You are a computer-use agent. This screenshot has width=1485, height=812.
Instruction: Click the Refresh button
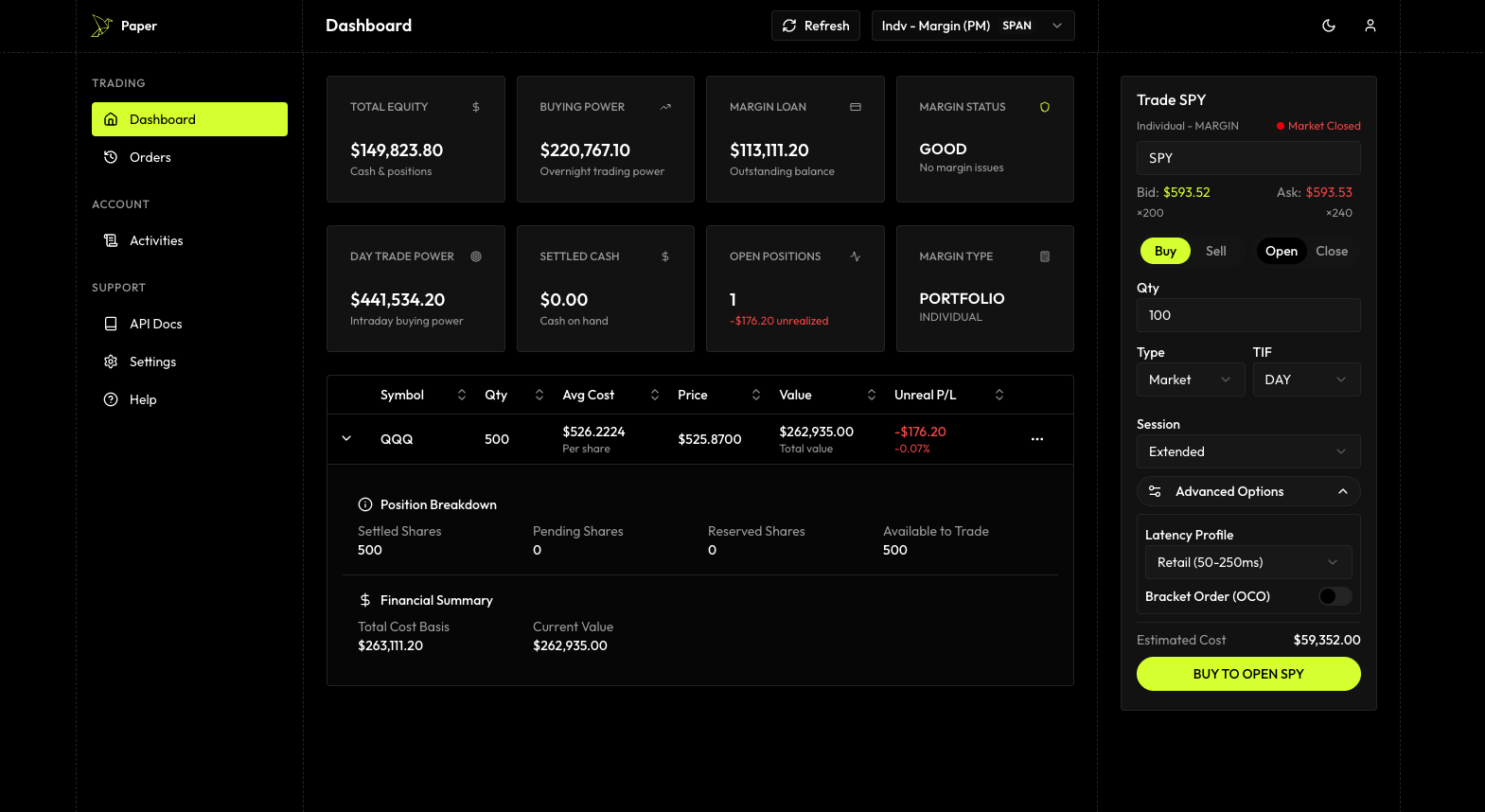[816, 26]
